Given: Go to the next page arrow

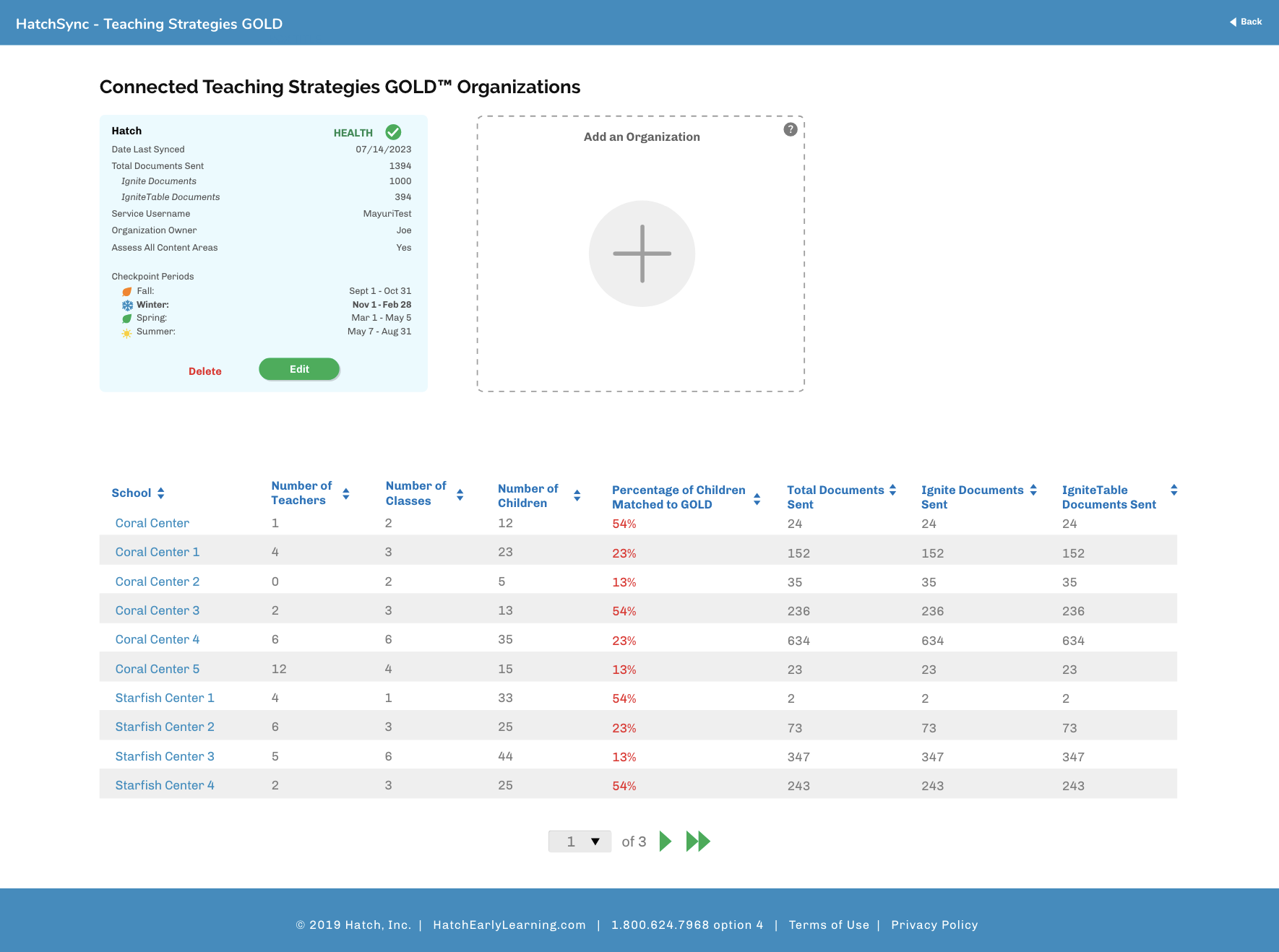Looking at the screenshot, I should coord(666,841).
